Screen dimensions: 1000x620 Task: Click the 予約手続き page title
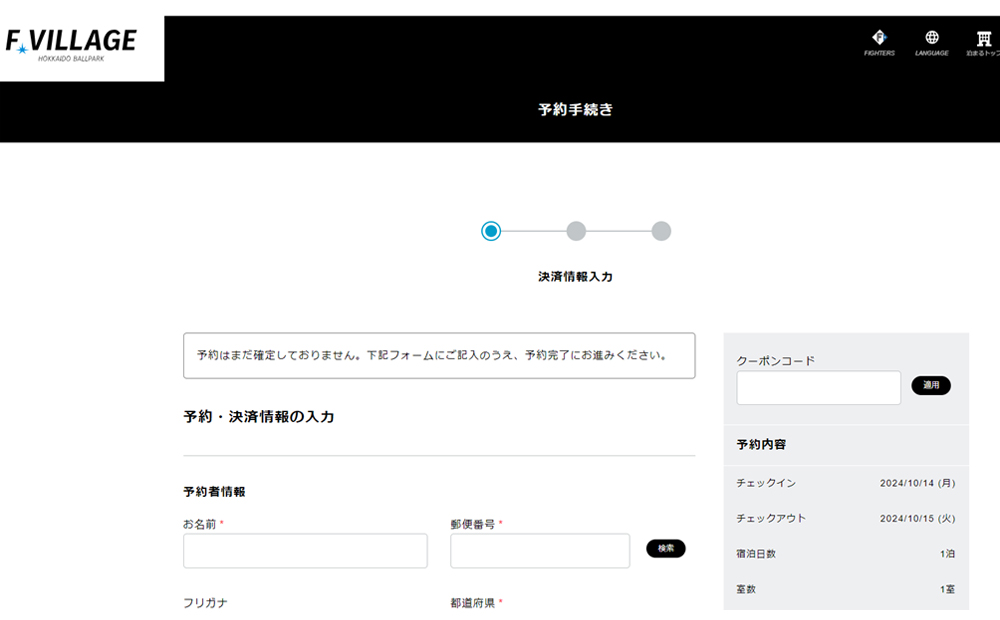pyautogui.click(x=576, y=110)
